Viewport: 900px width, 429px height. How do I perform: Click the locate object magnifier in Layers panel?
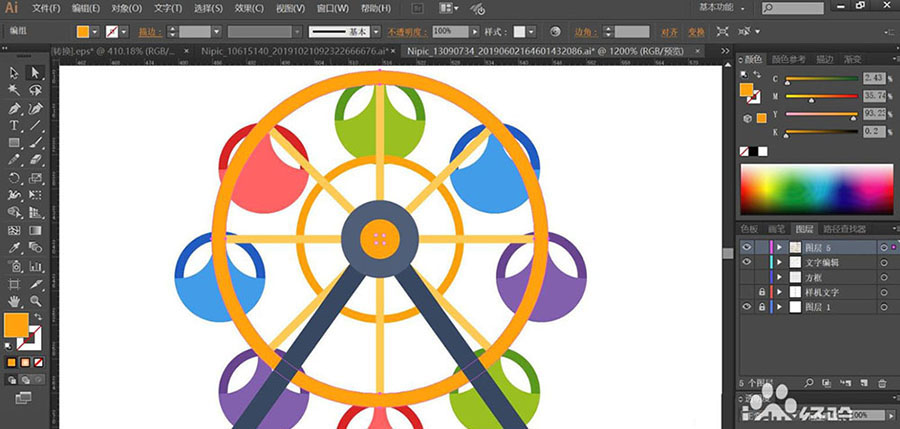click(x=809, y=383)
